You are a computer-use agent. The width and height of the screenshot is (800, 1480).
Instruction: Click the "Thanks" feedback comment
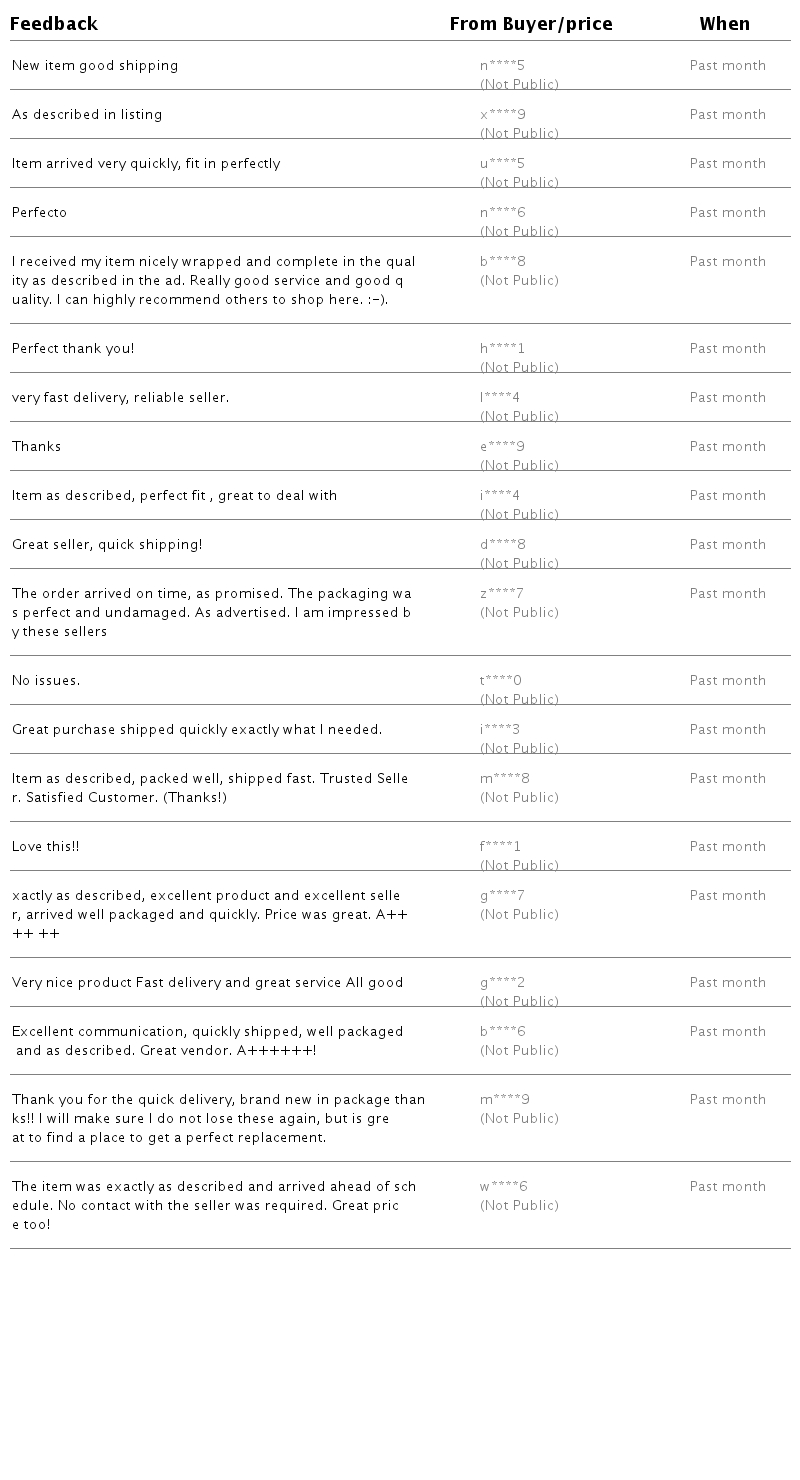click(x=36, y=447)
